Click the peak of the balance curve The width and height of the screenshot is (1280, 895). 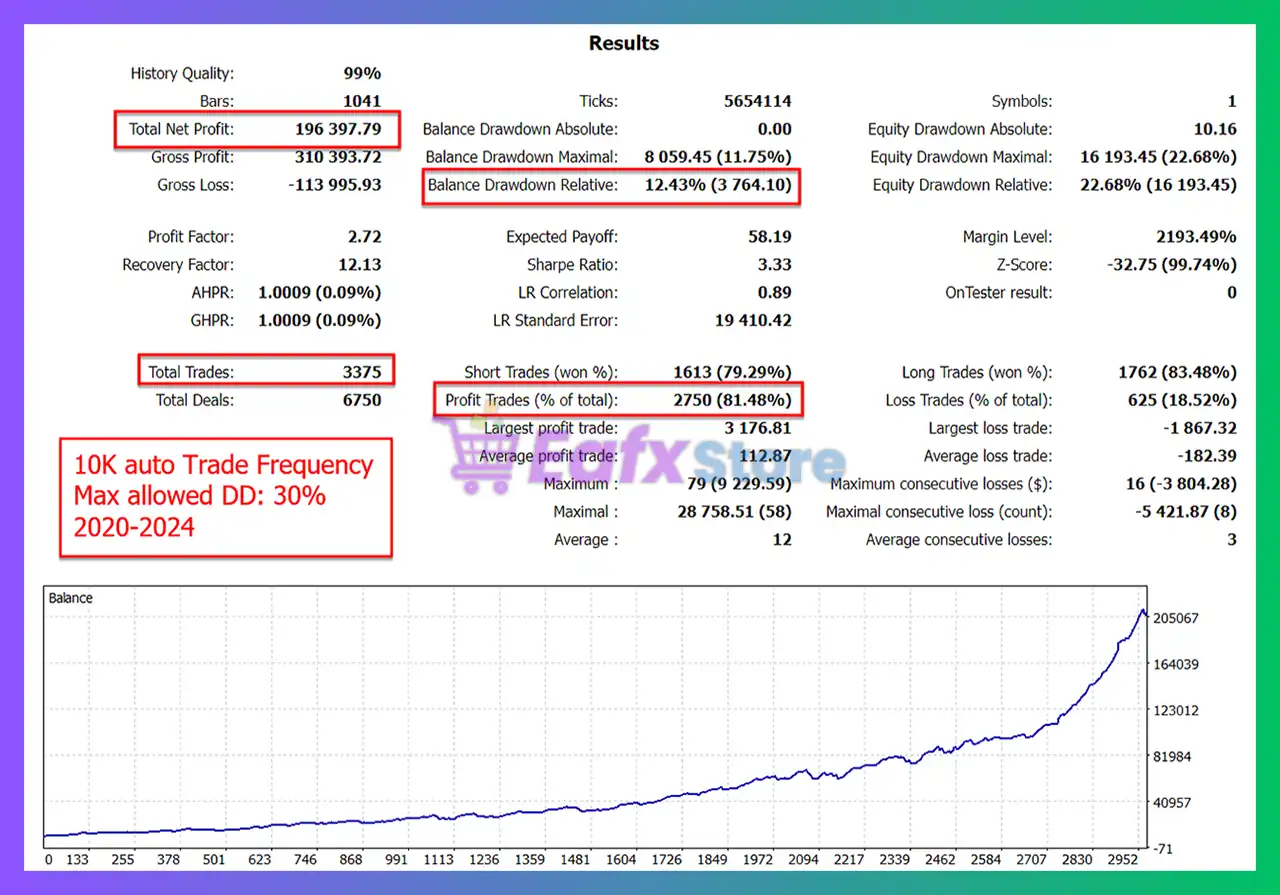coord(1142,611)
